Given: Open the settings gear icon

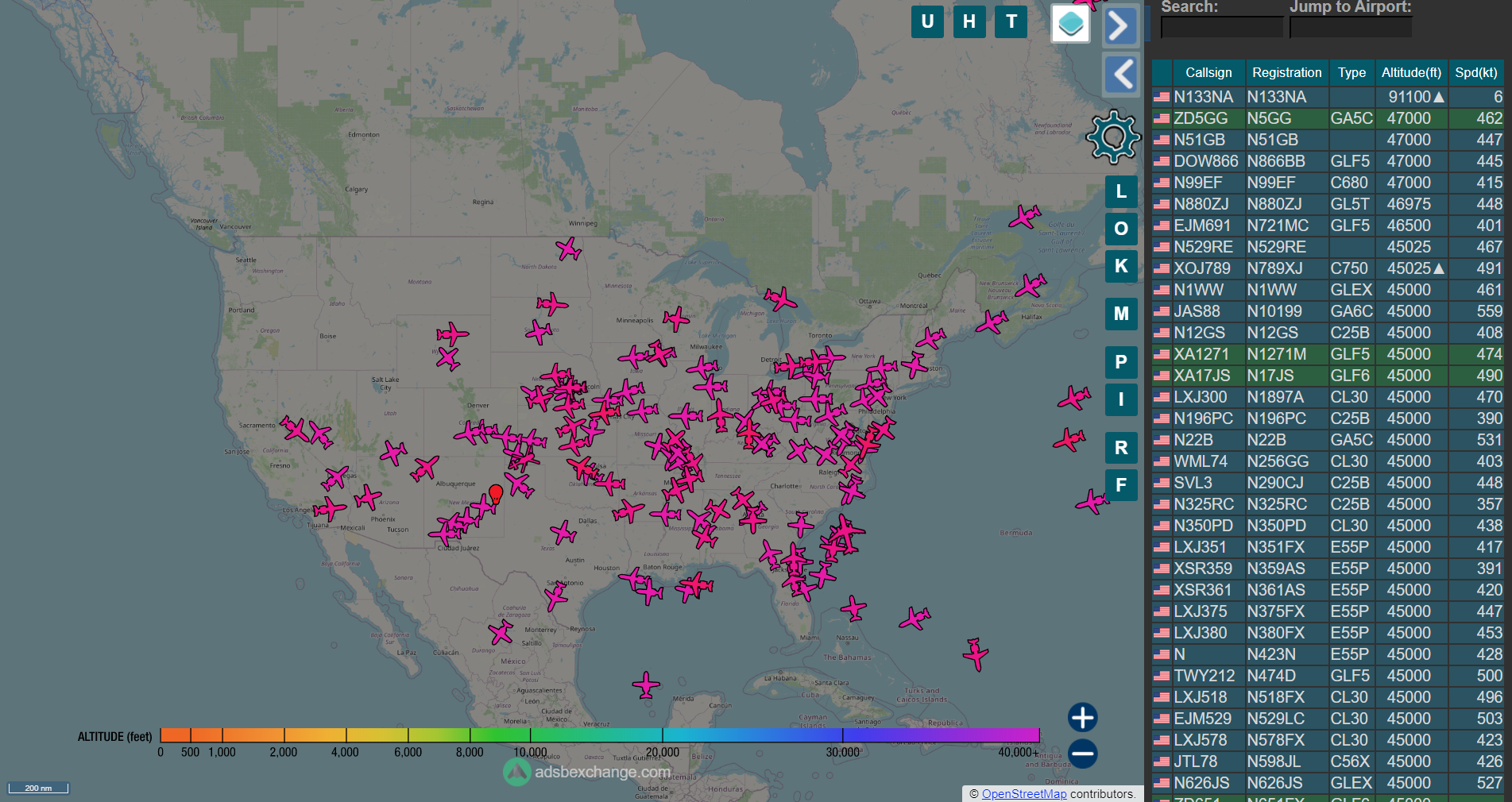Looking at the screenshot, I should [x=1113, y=137].
